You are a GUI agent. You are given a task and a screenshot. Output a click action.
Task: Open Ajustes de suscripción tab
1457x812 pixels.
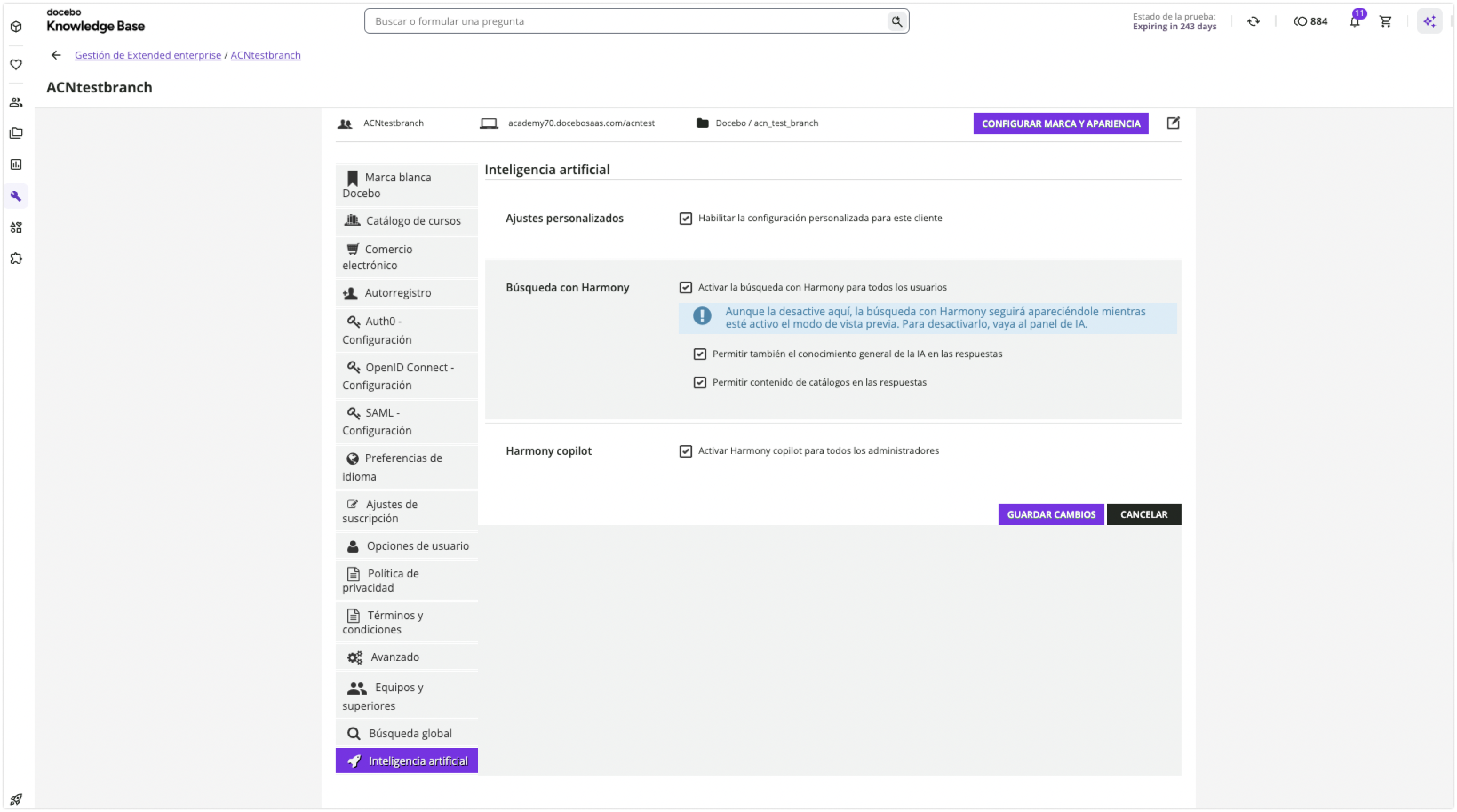[406, 511]
